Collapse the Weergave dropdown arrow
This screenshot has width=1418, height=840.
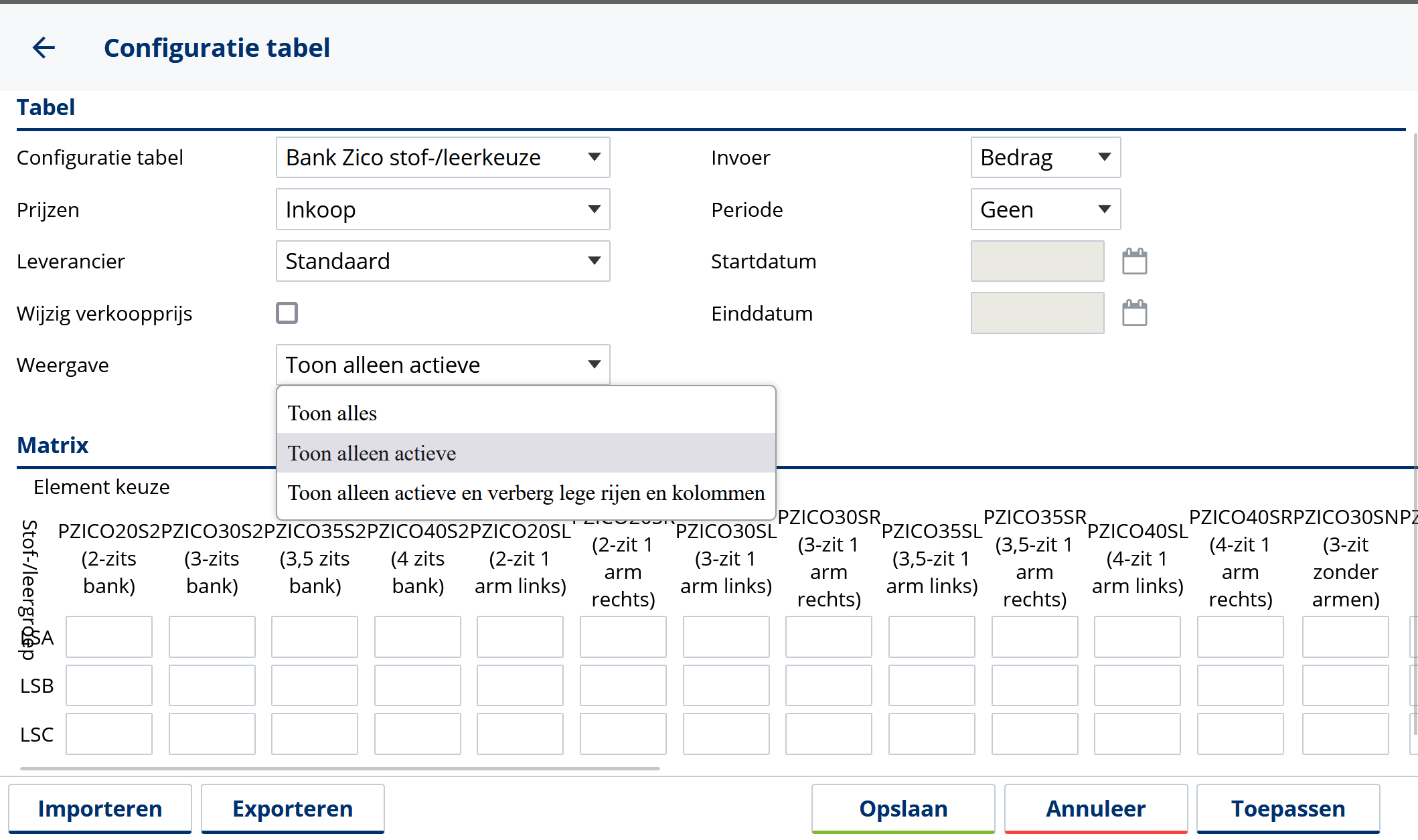(594, 365)
